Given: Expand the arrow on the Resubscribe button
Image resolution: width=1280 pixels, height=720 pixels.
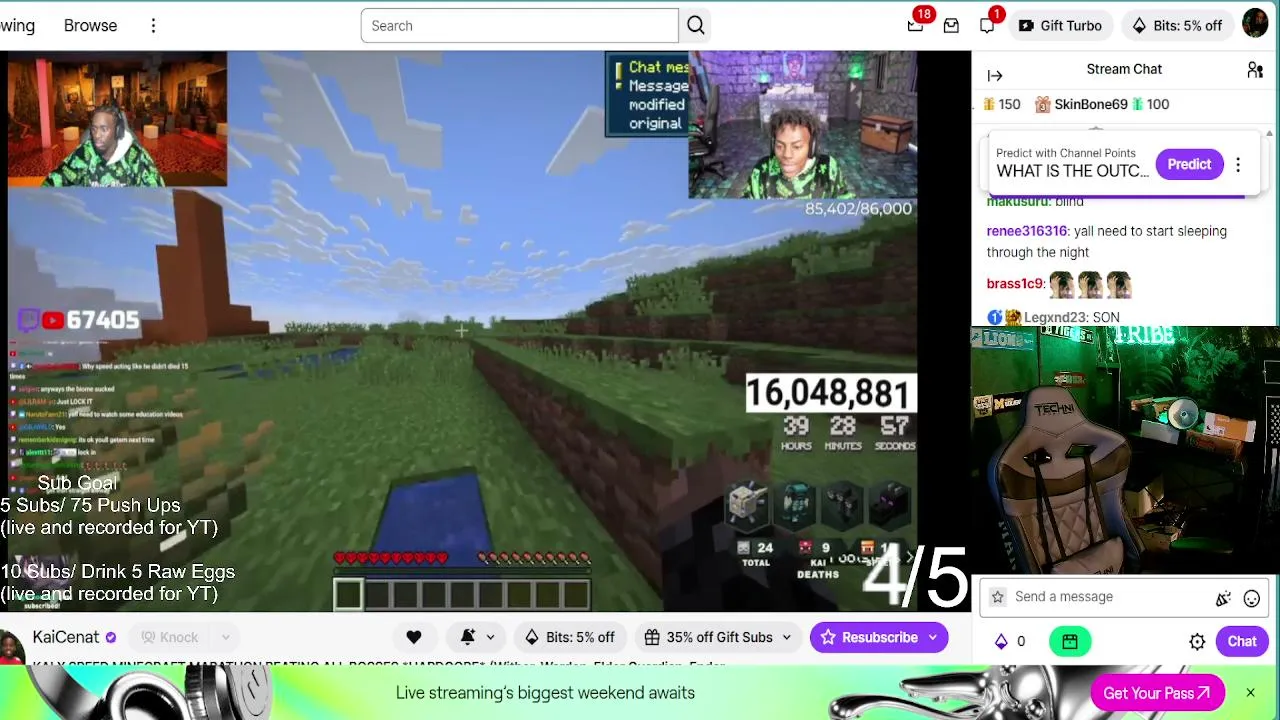Looking at the screenshot, I should pyautogui.click(x=933, y=637).
